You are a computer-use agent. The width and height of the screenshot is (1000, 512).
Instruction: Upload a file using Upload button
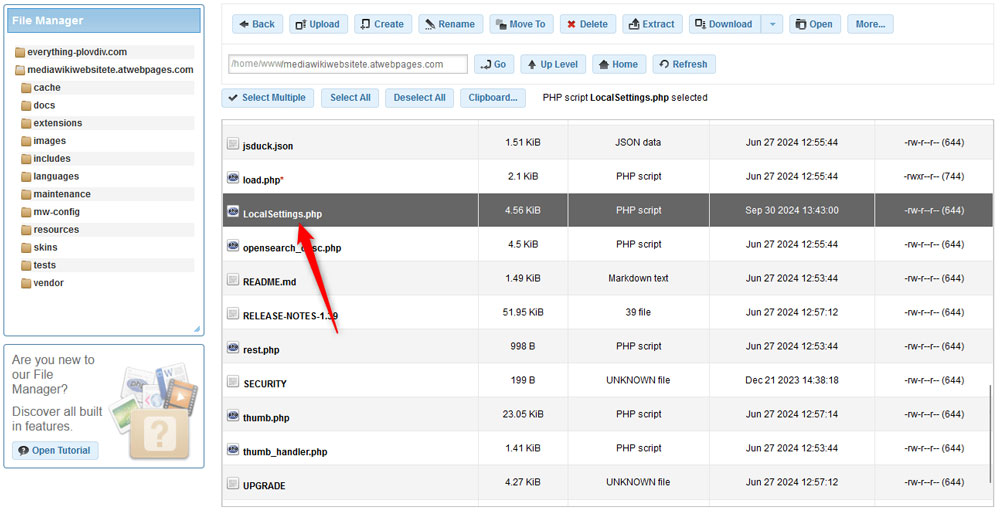318,24
